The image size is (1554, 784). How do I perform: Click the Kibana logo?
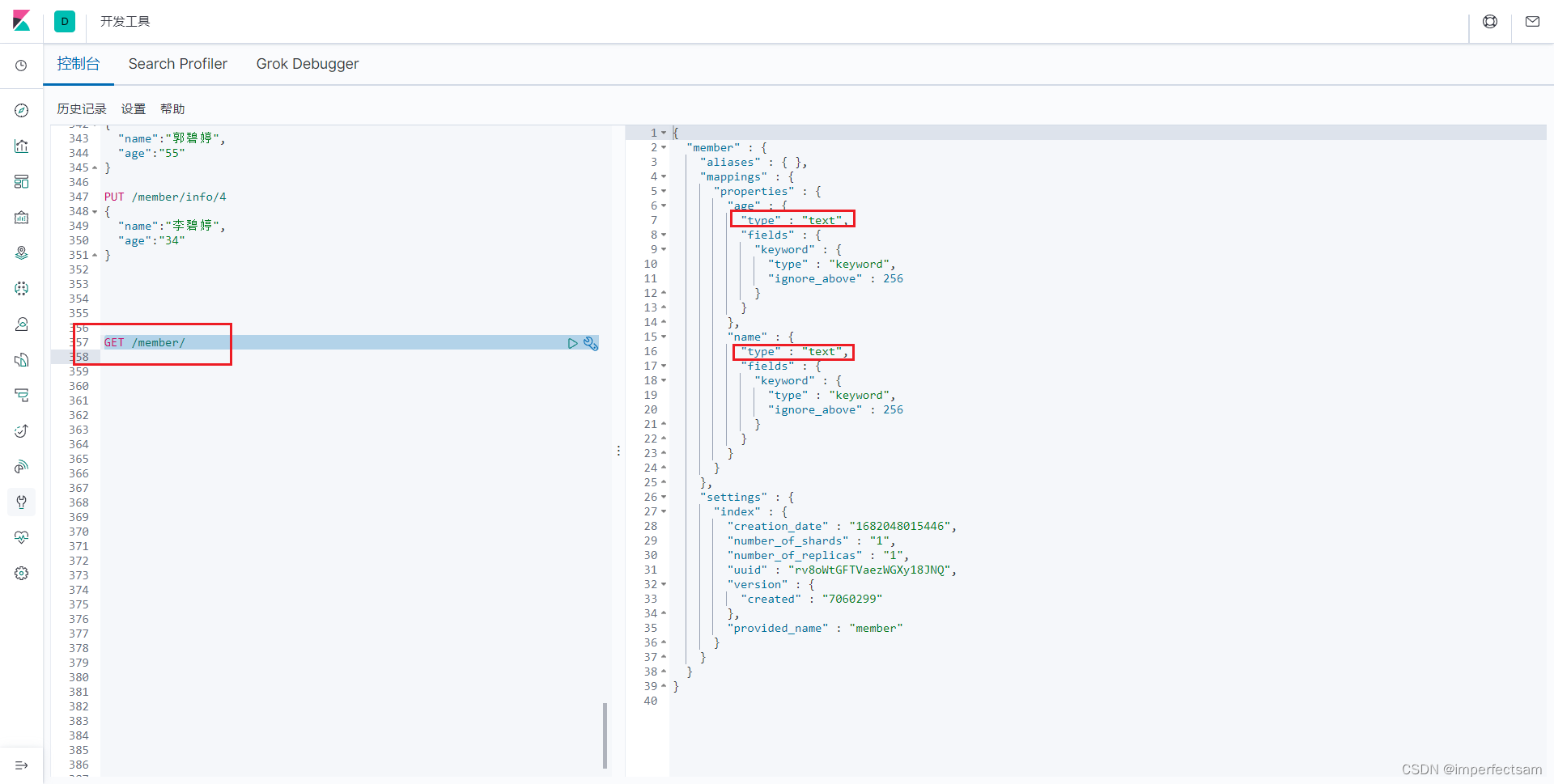click(x=22, y=21)
